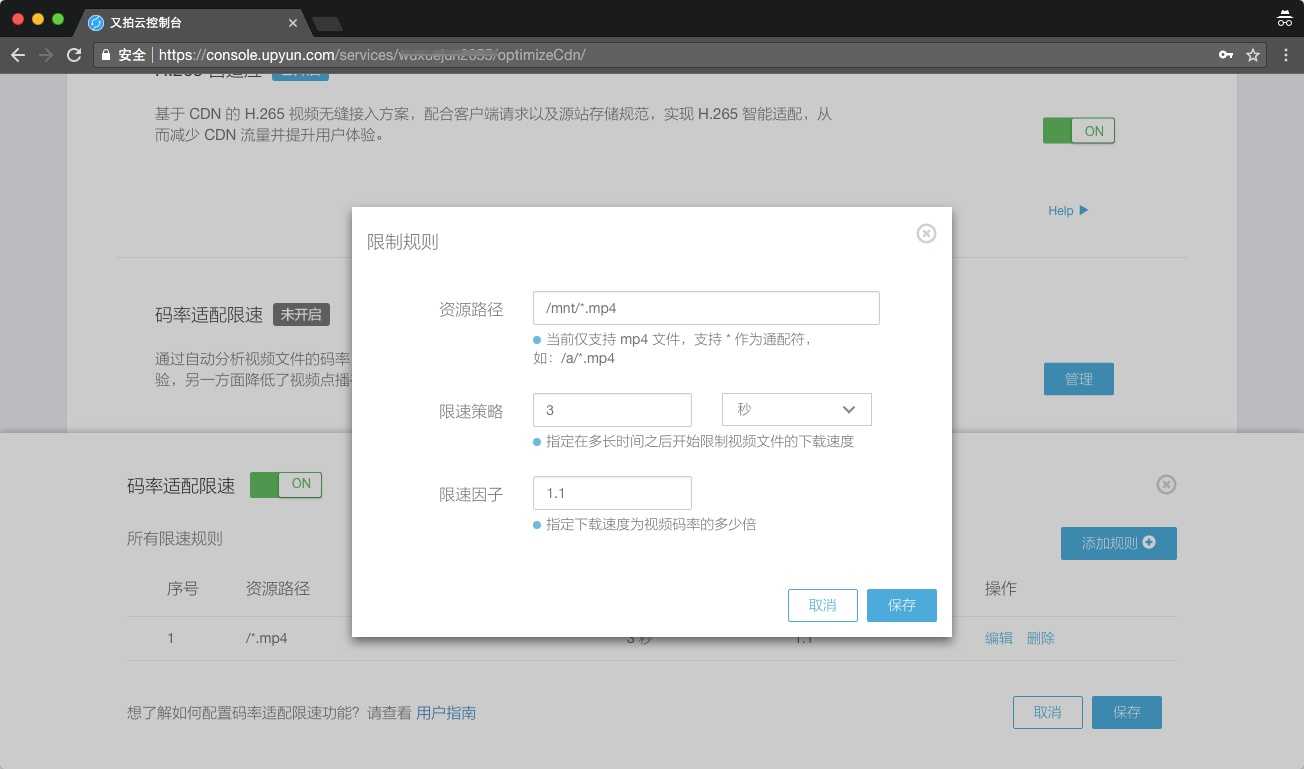Click the 限制规则 dialog title
Viewport: 1304px width, 769px height.
402,242
